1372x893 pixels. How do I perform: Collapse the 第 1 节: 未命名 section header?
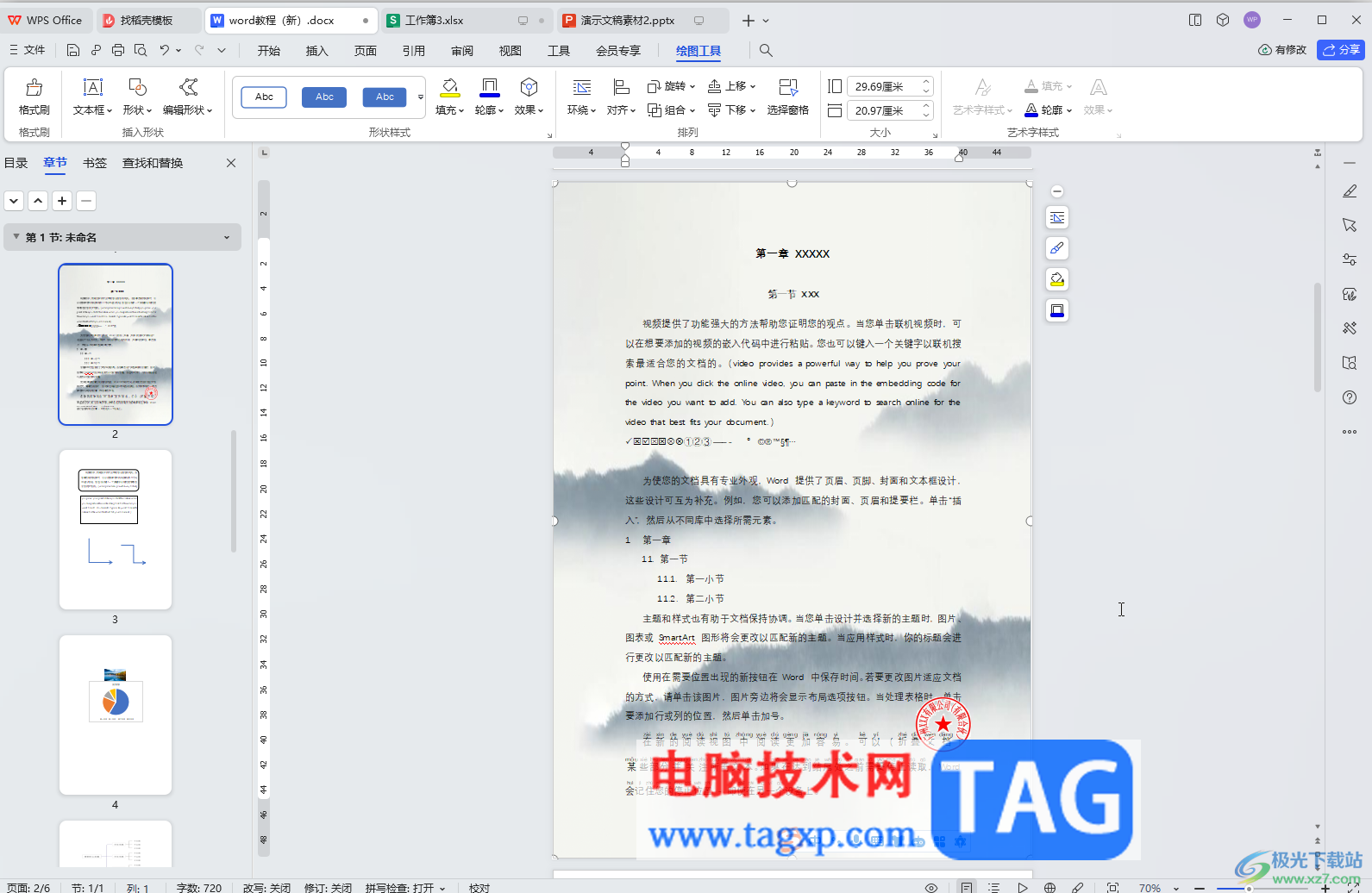[16, 237]
